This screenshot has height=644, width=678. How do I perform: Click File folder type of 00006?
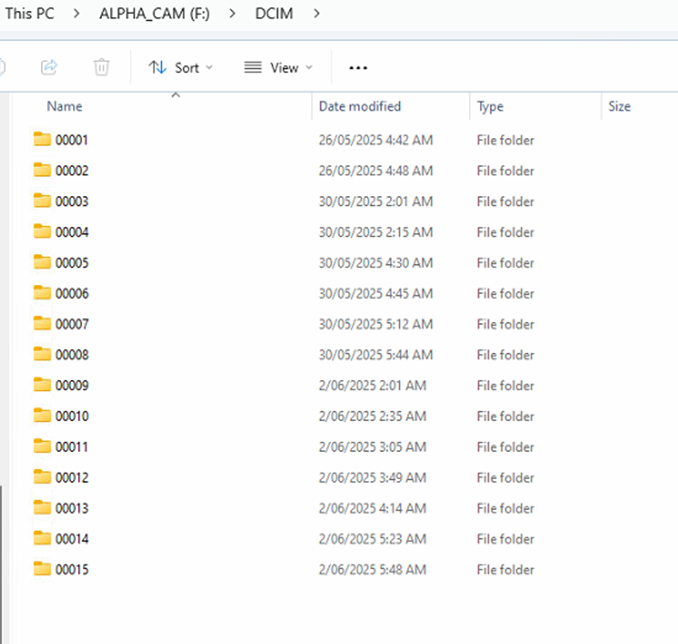pyautogui.click(x=505, y=294)
